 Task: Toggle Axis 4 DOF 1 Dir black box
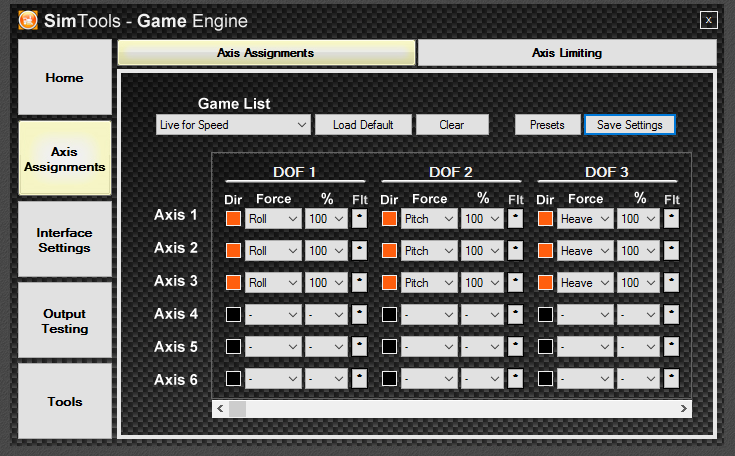pos(233,314)
